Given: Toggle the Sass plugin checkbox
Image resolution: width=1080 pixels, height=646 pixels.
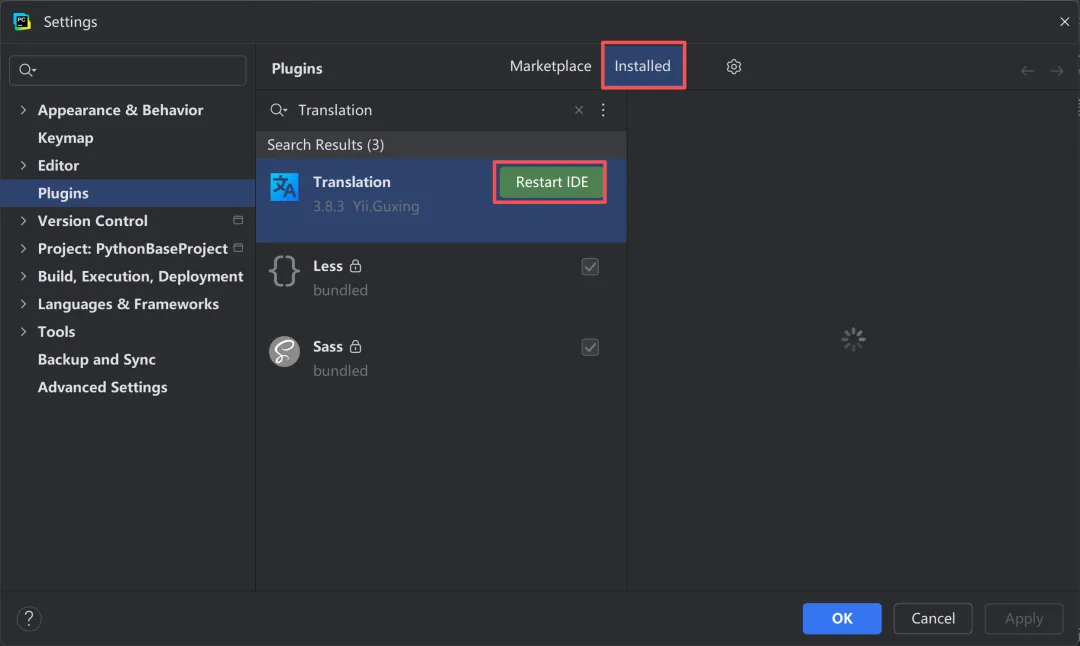Looking at the screenshot, I should click(x=590, y=347).
